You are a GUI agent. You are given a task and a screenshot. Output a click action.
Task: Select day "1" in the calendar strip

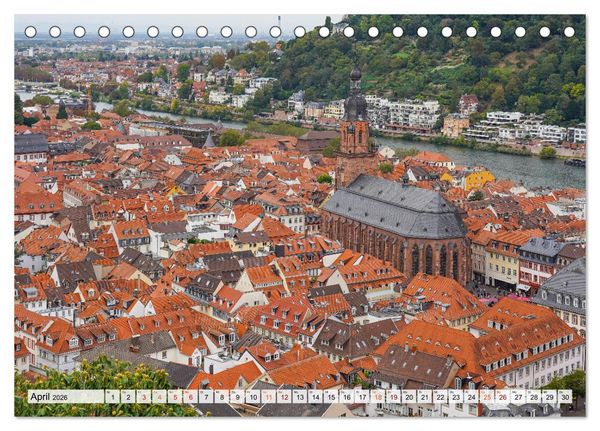point(112,397)
